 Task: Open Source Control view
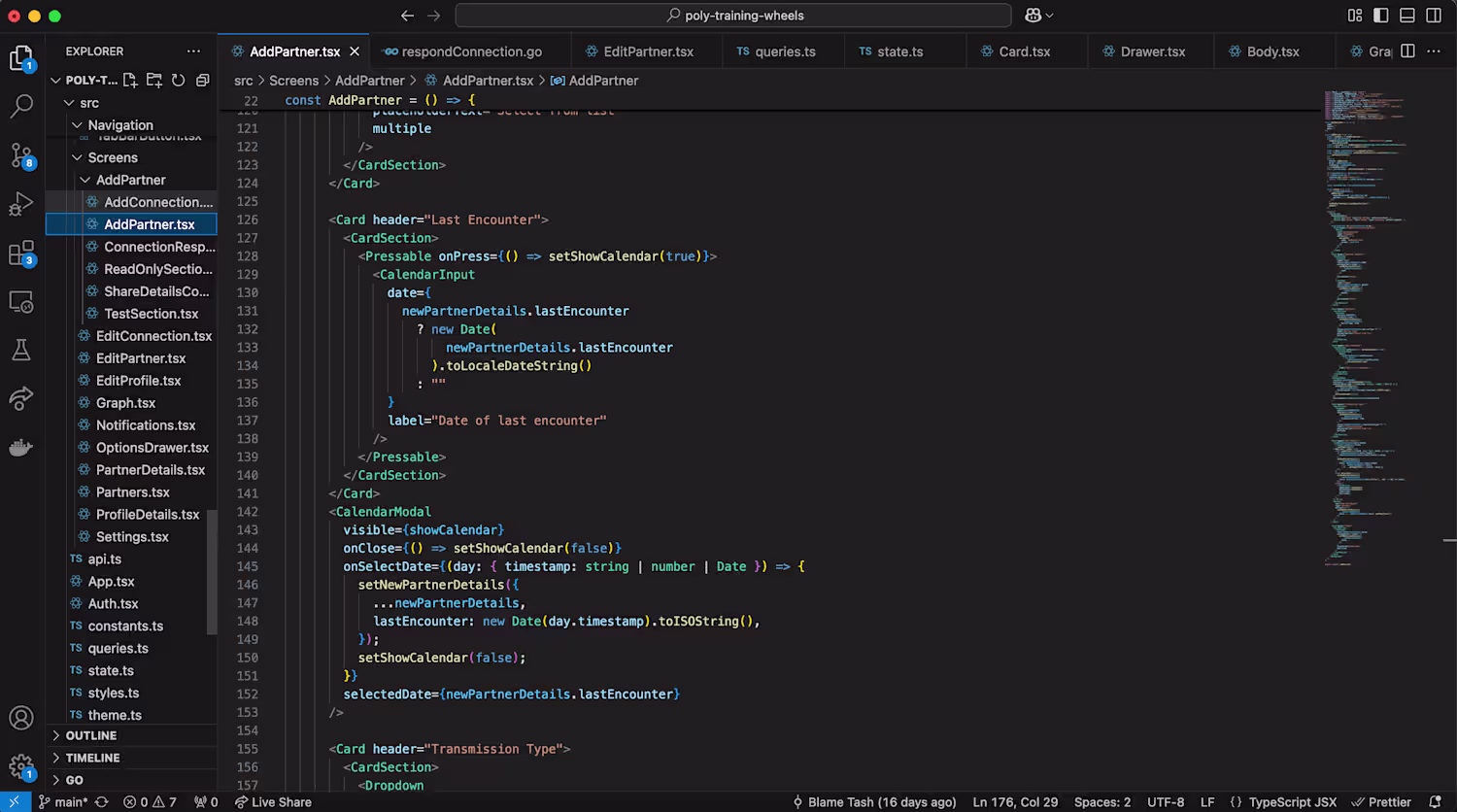click(21, 155)
